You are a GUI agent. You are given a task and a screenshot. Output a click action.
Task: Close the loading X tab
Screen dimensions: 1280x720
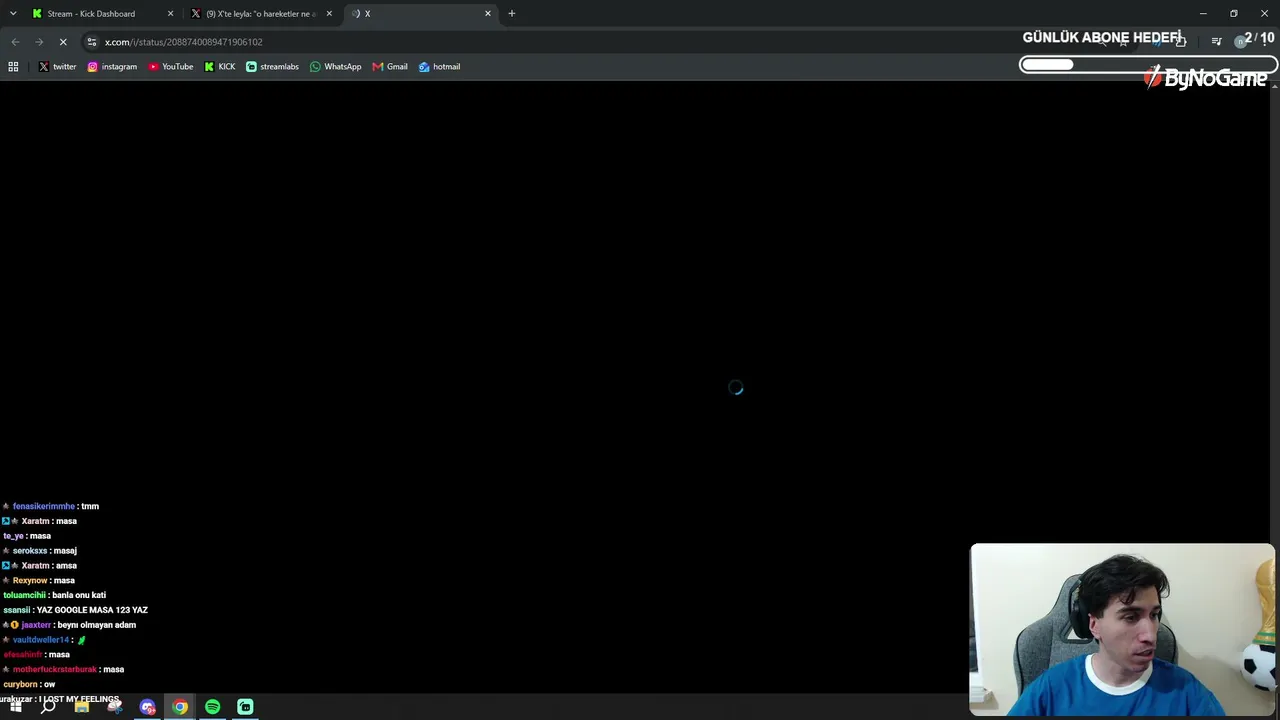pos(488,14)
